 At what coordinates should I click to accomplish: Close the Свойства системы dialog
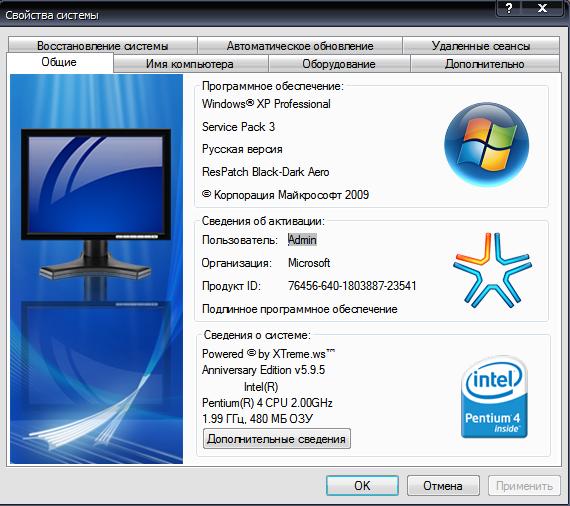coord(542,8)
